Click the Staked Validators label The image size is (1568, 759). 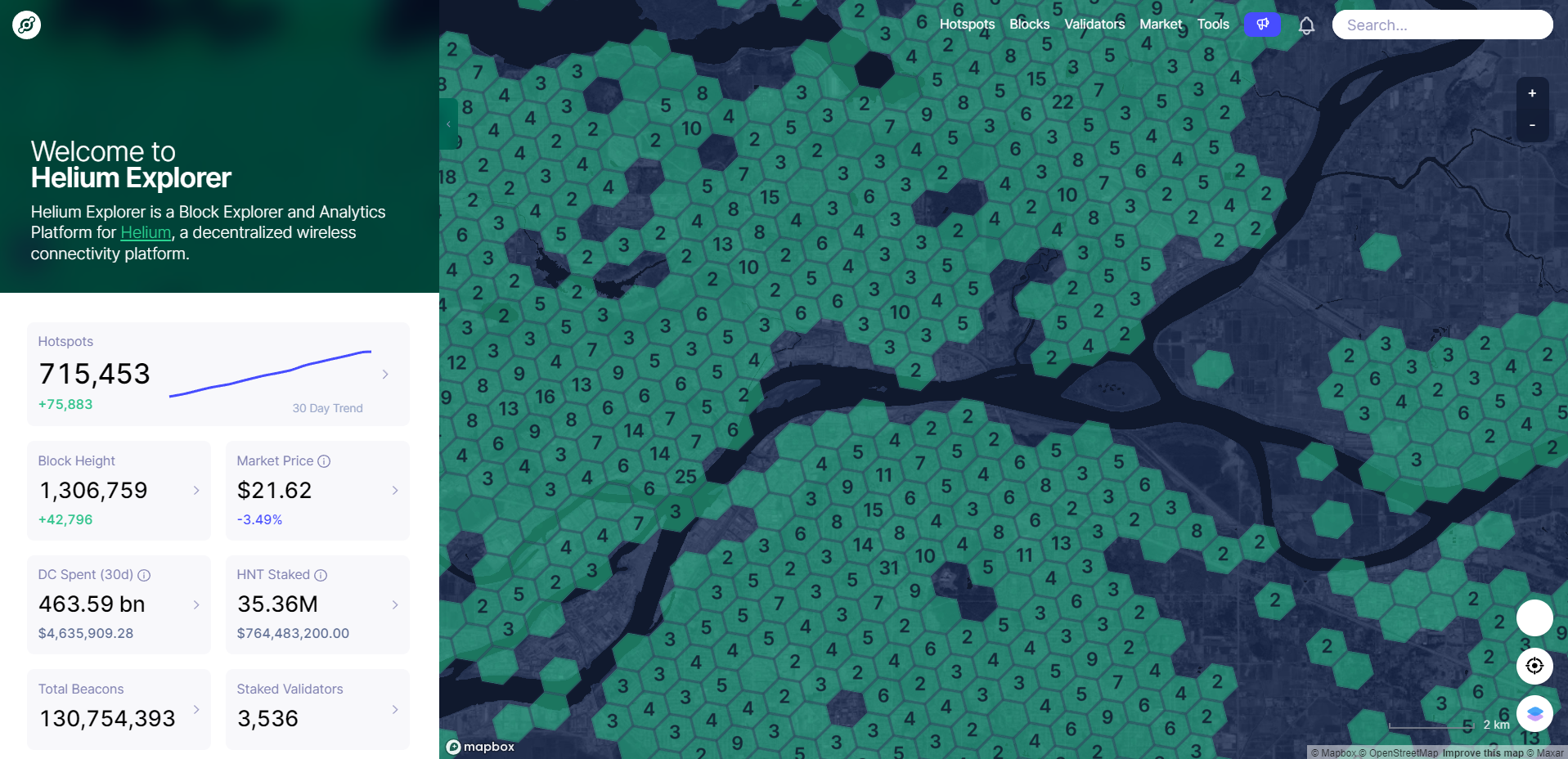coord(290,689)
